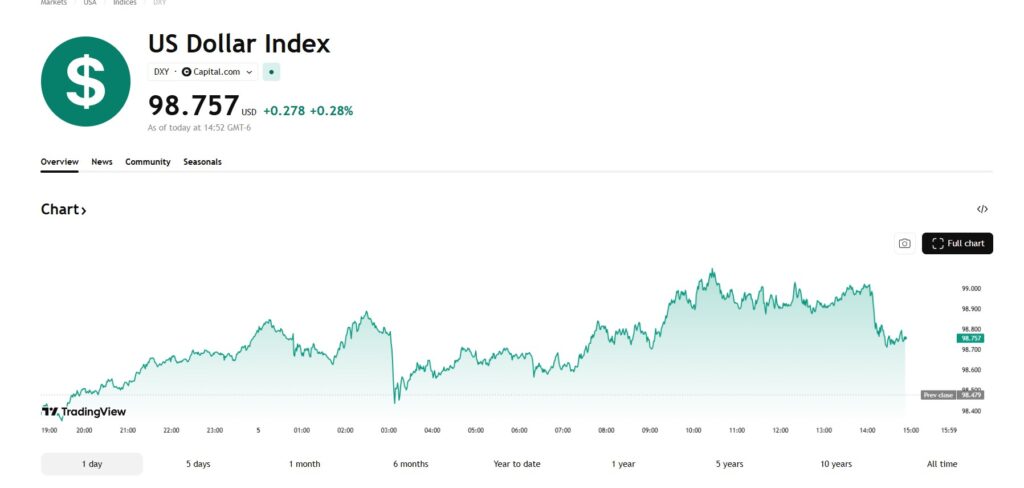Click the Capital.com provider logo icon
The height and width of the screenshot is (488, 1024).
click(186, 72)
